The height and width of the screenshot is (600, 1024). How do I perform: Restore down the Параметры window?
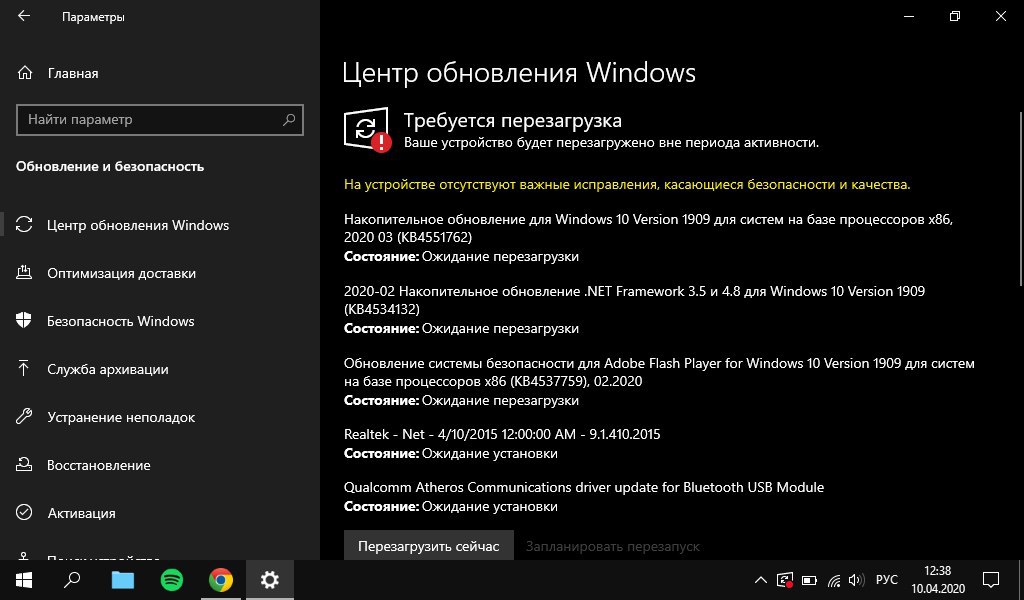(x=955, y=16)
